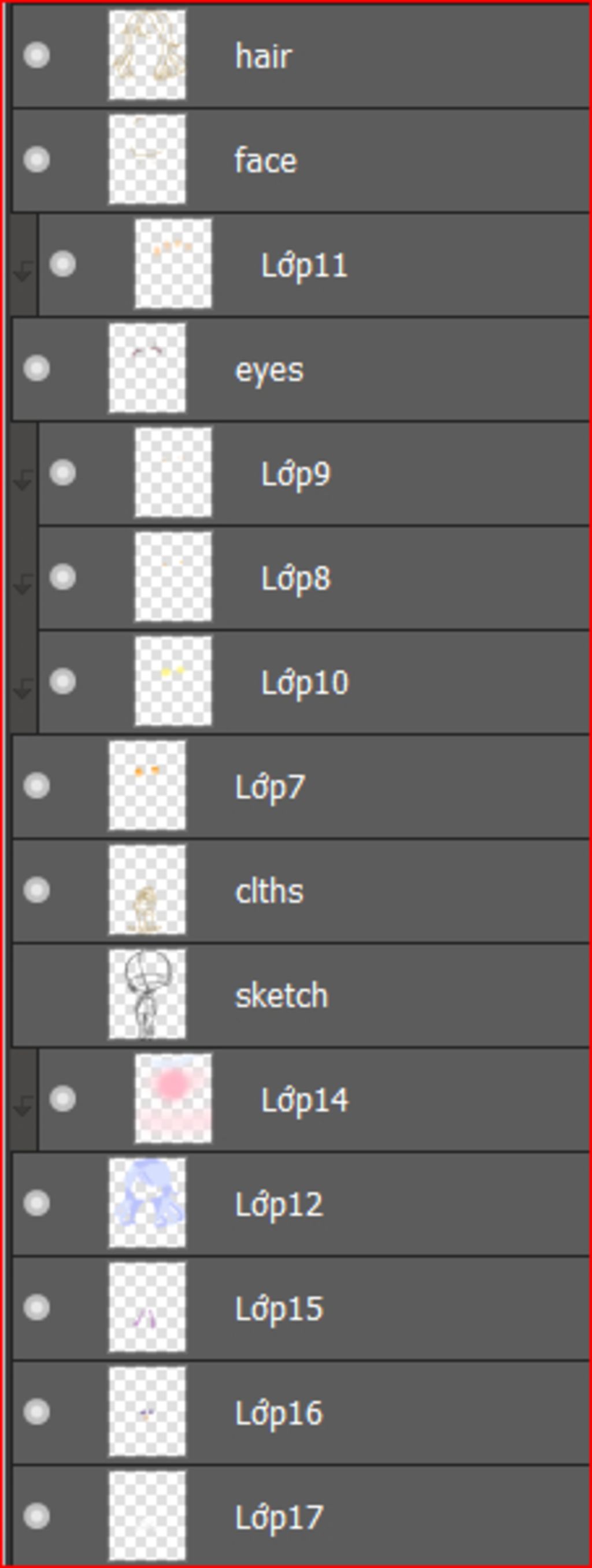592x1568 pixels.
Task: Toggle visibility of the face layer
Action: 36,160
